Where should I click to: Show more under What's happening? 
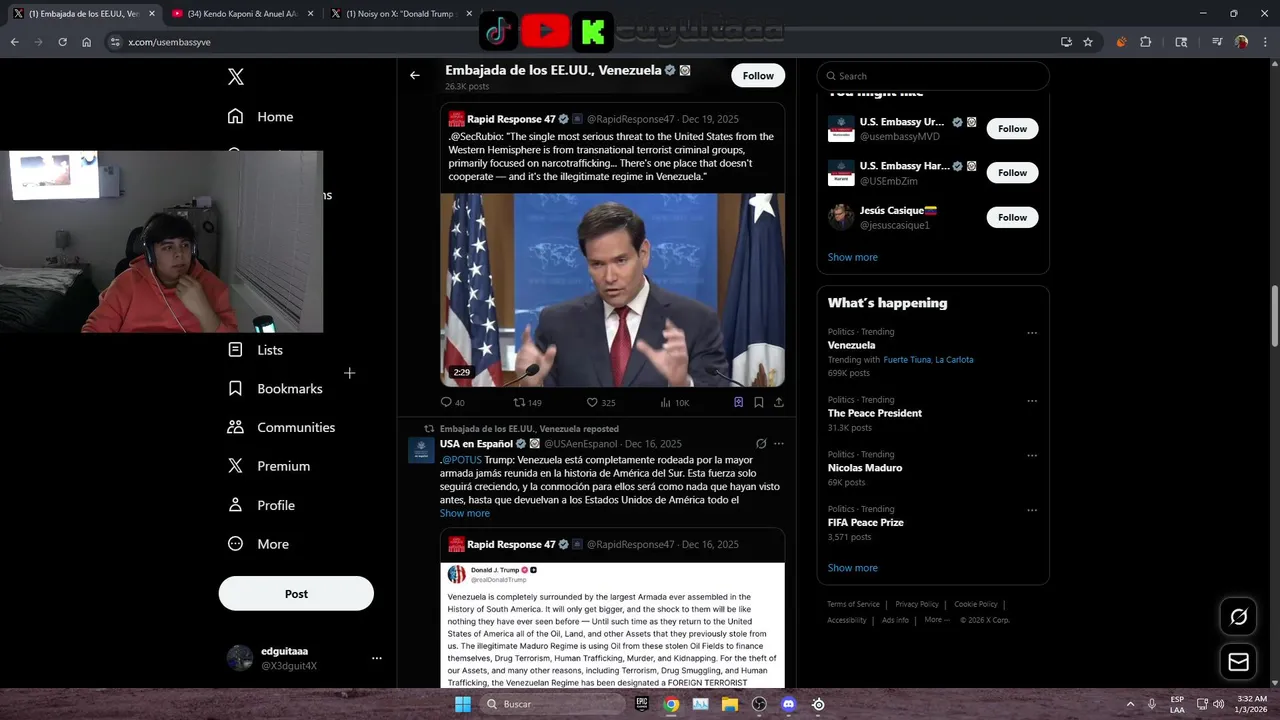852,568
